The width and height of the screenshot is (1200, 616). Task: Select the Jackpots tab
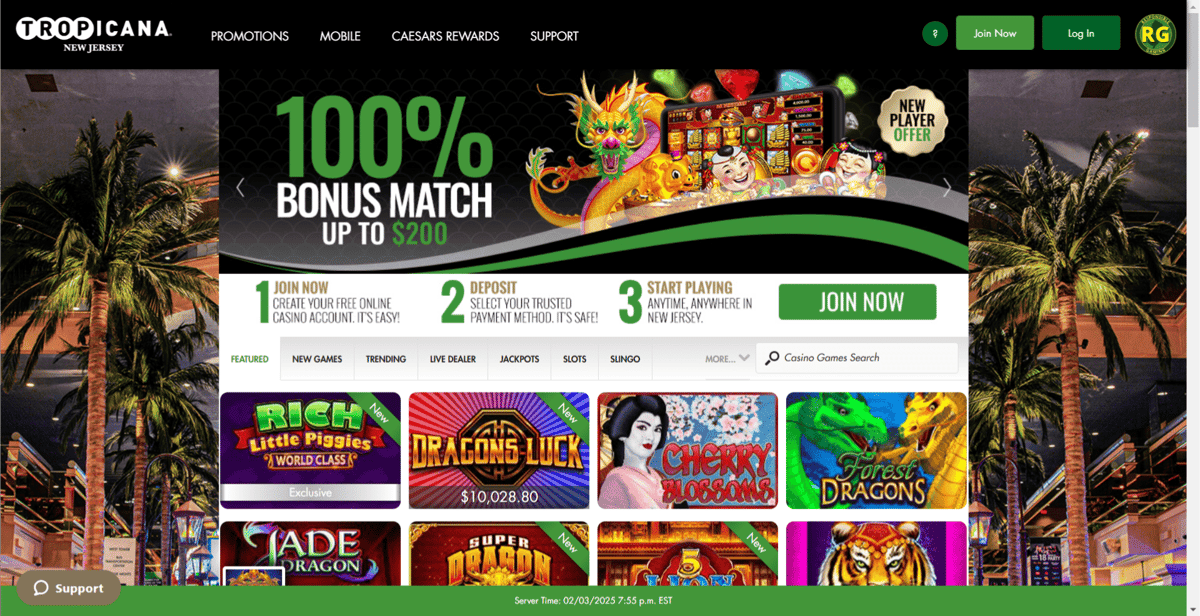point(519,359)
